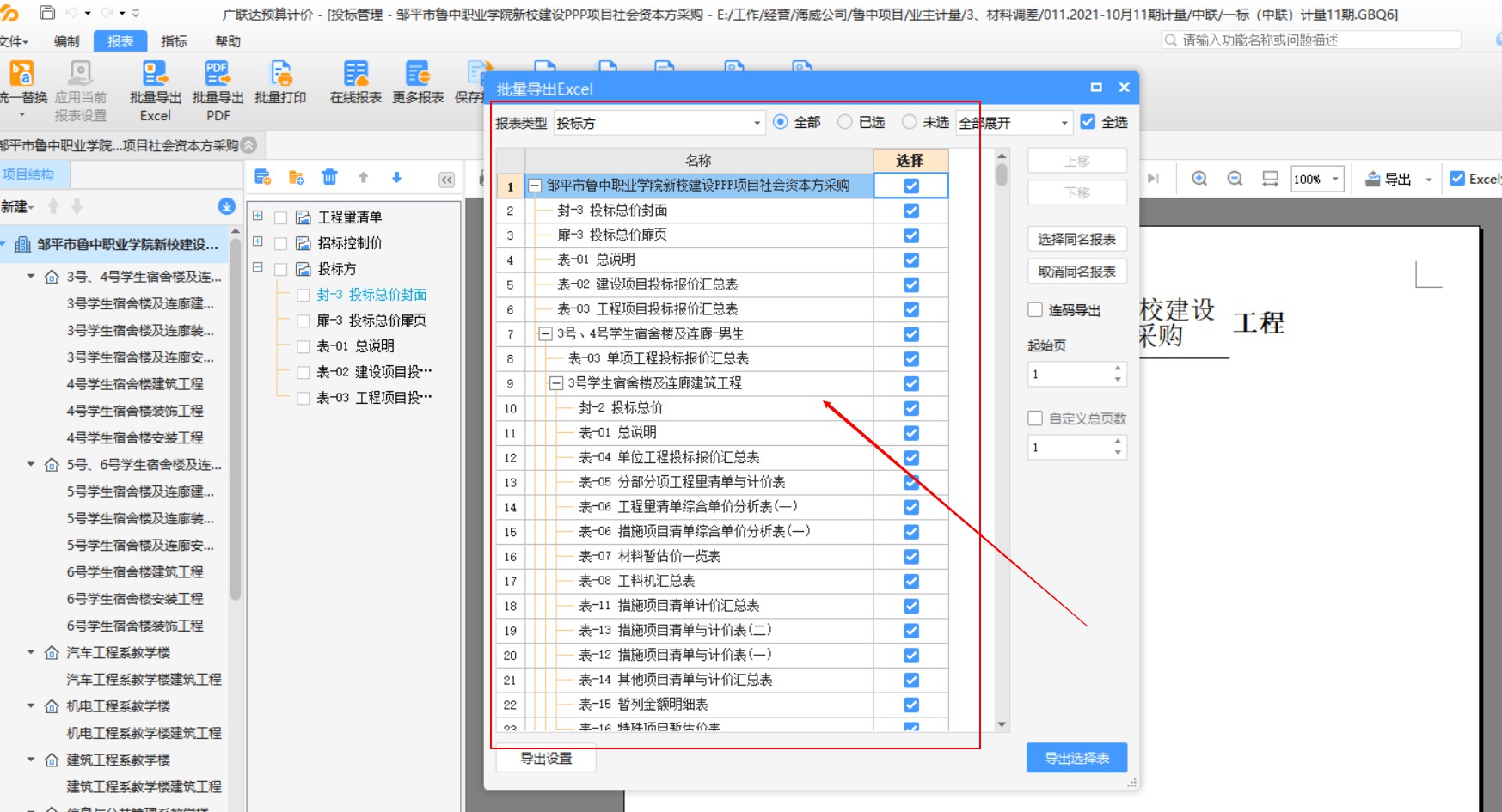Viewport: 1502px width, 812px height.
Task: Uncheck row 2 封-3 投标总价封面 selection
Action: 911,211
